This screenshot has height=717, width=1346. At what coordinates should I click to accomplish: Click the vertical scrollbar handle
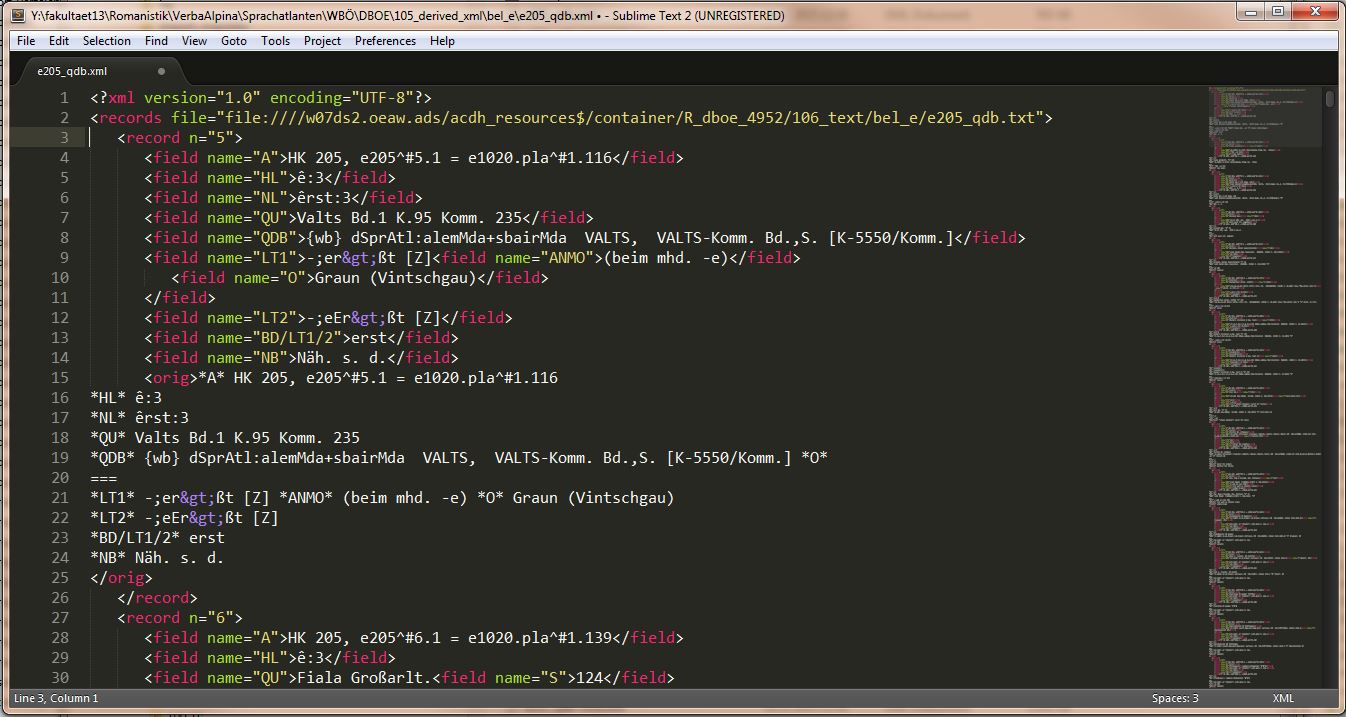[x=1330, y=99]
